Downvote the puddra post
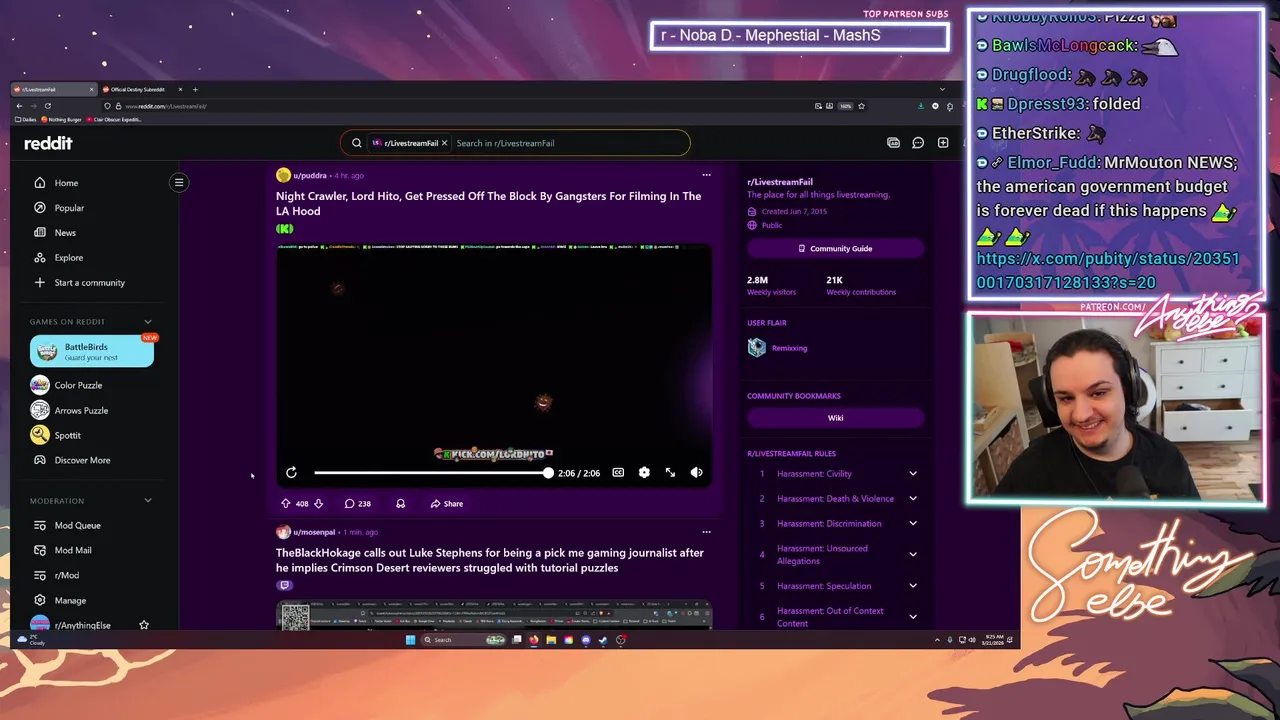1280x720 pixels. pyautogui.click(x=318, y=504)
